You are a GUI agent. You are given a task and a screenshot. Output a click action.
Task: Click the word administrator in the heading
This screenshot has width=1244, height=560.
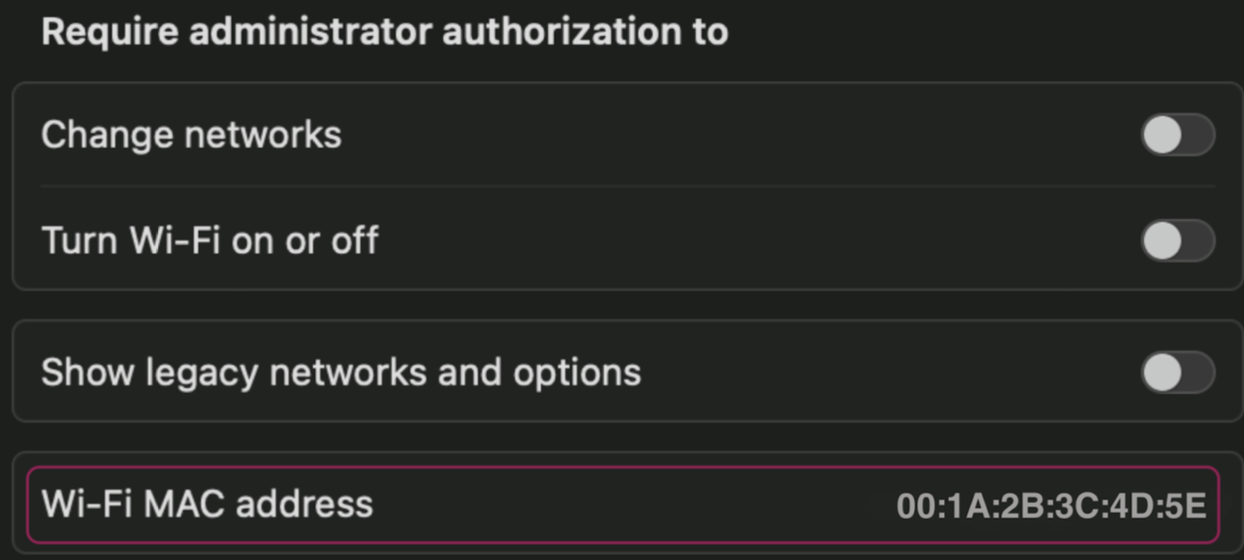[310, 32]
